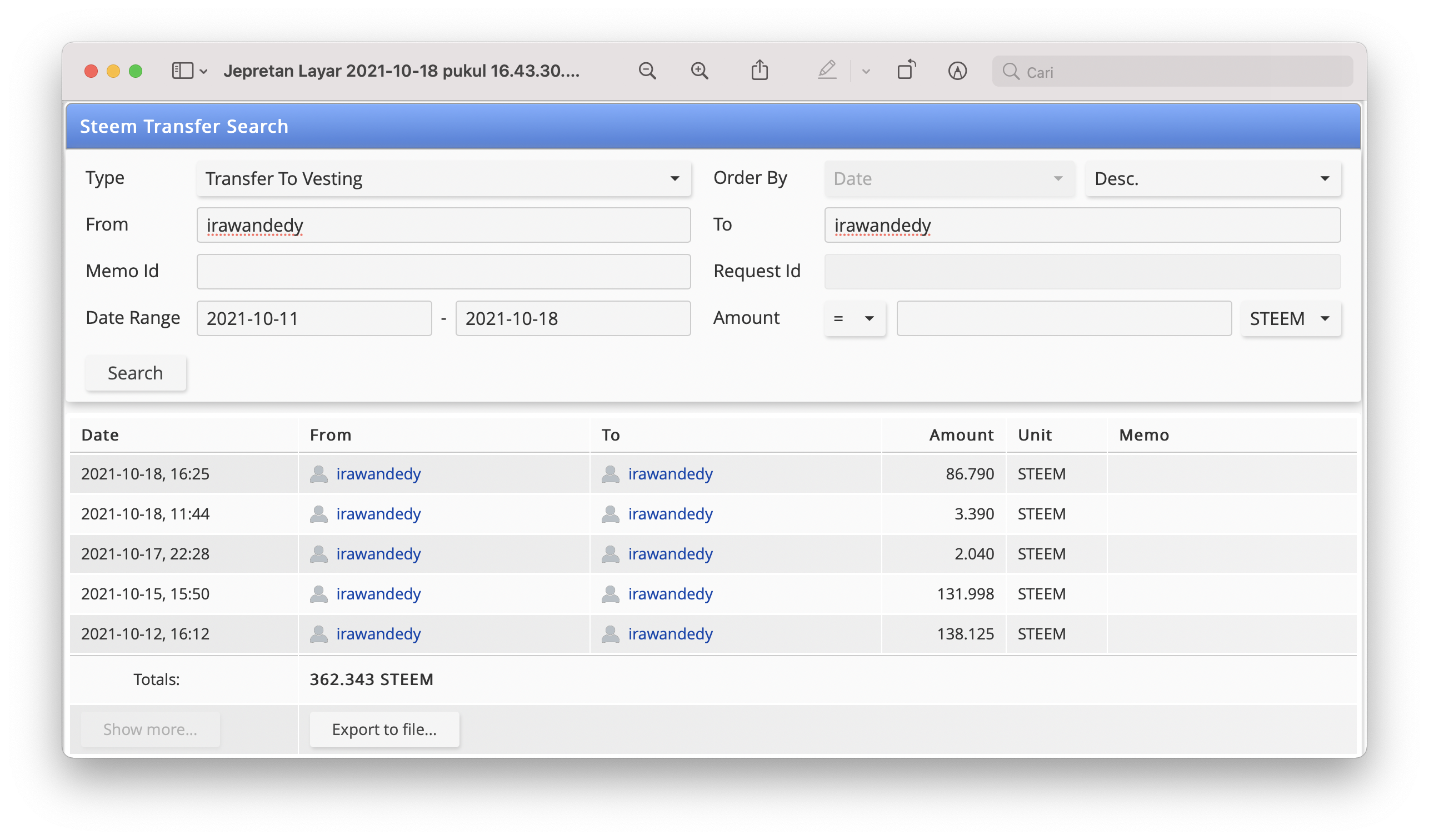
Task: Click the Amount value field
Action: point(1064,318)
